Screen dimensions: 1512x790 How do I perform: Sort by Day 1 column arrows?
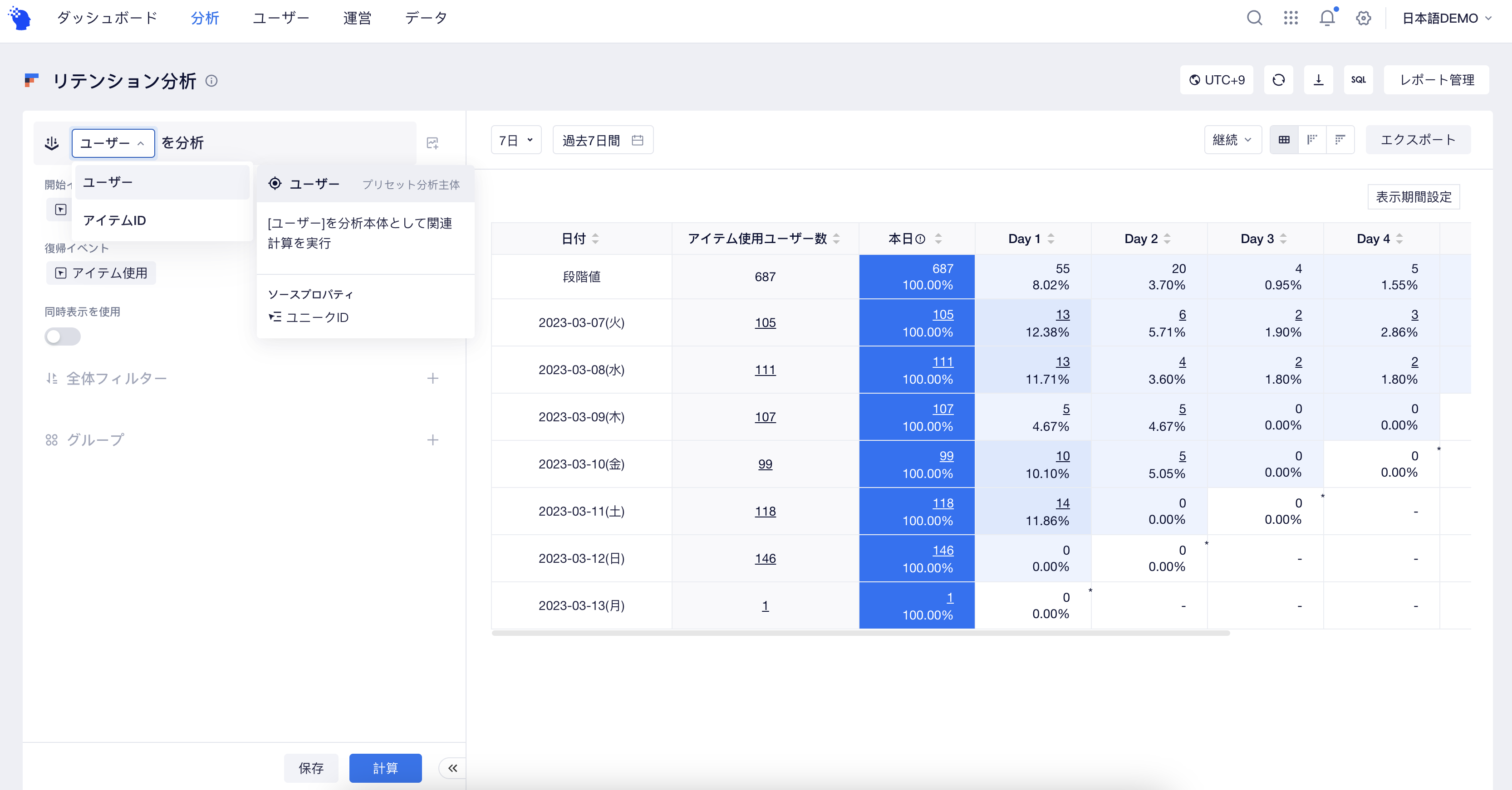(x=1051, y=239)
